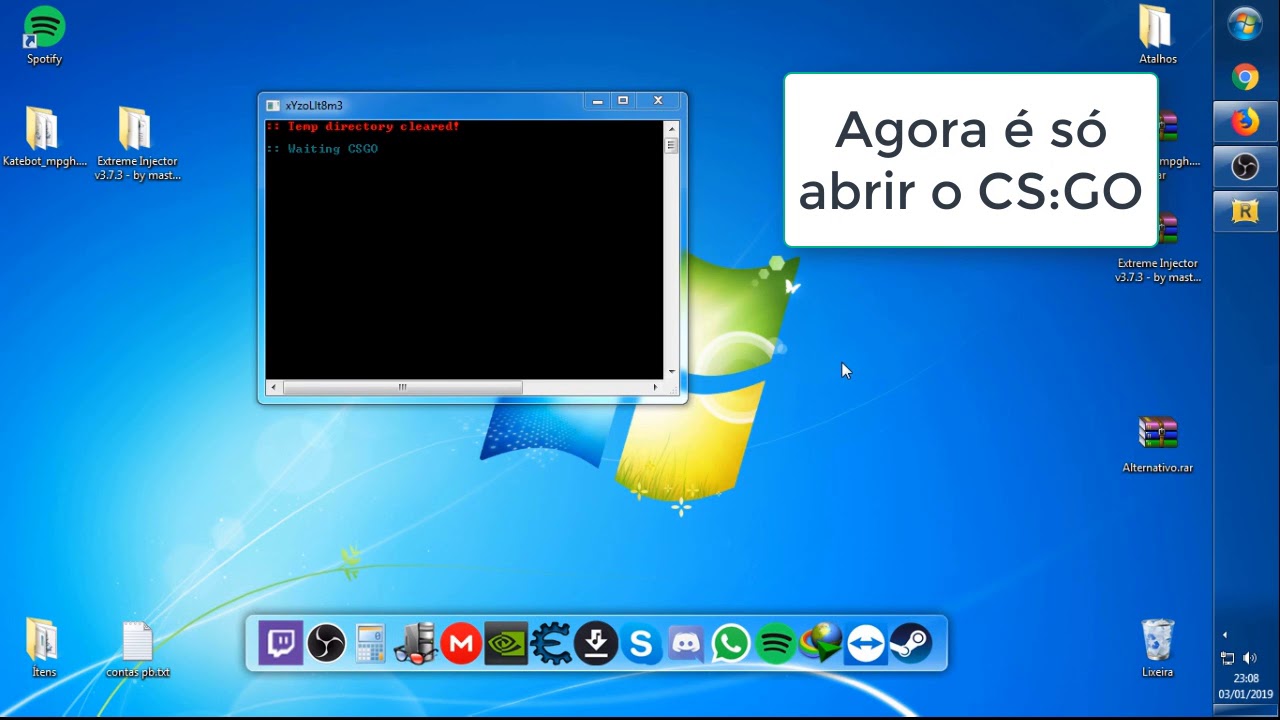Open MEGA from the dock
The image size is (1280, 720).
tap(461, 643)
